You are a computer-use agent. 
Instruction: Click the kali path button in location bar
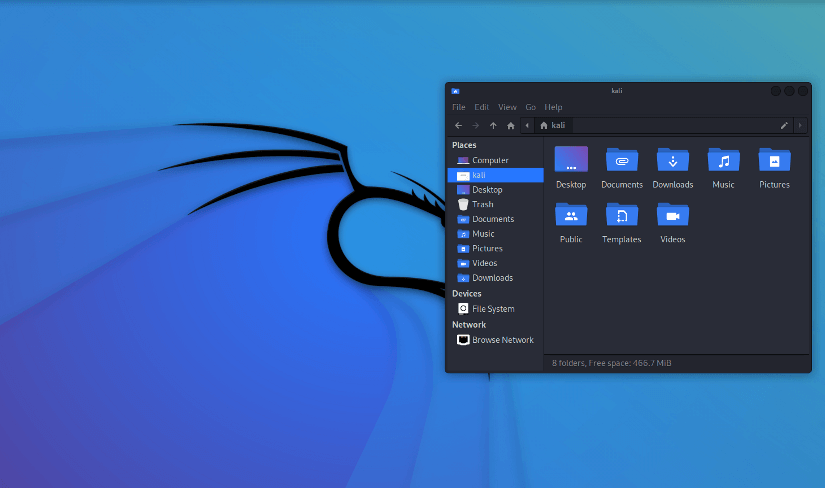point(553,125)
